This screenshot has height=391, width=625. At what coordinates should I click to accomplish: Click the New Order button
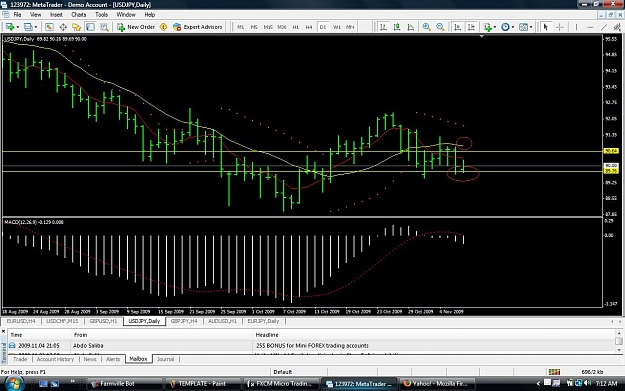click(x=136, y=27)
